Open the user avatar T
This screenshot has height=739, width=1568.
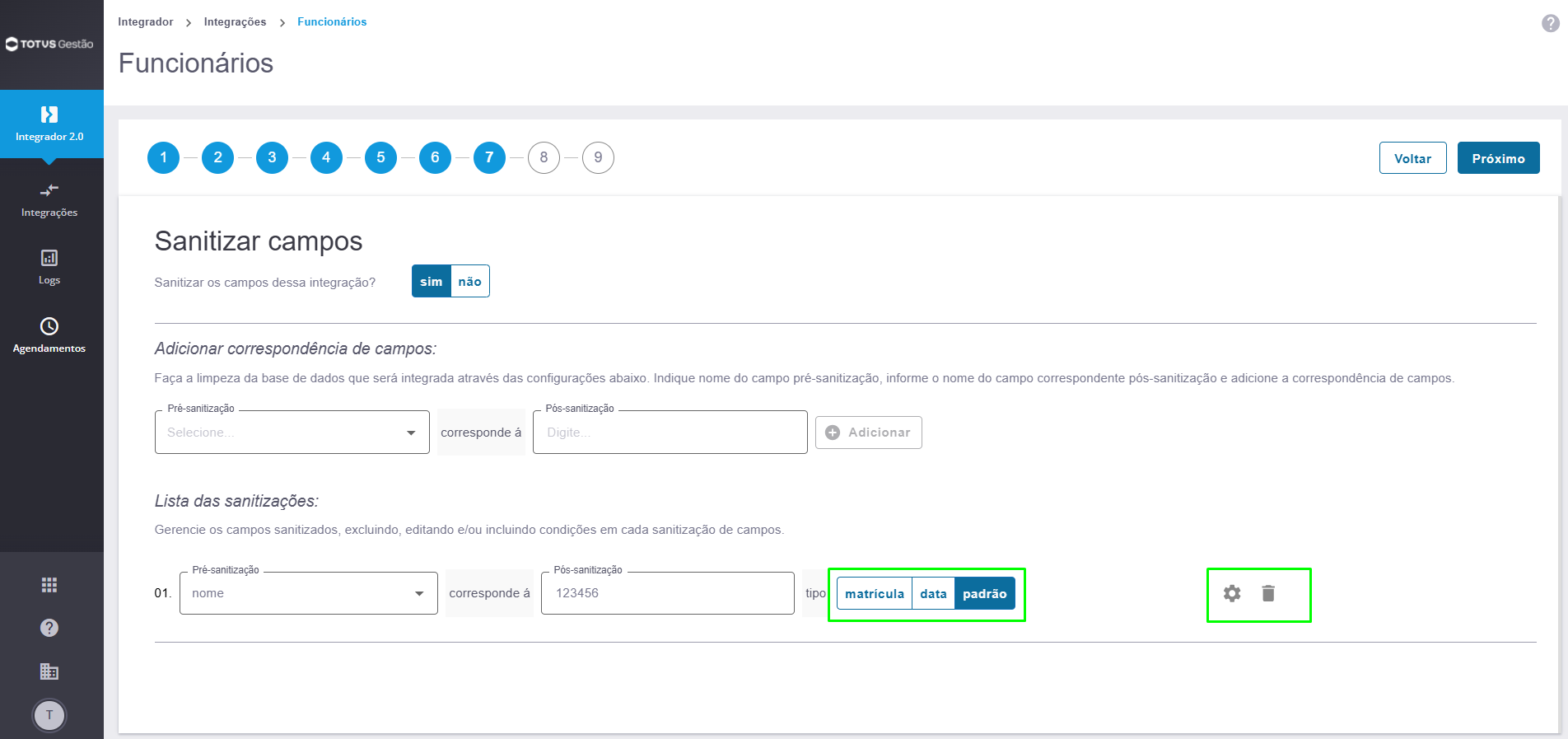point(49,715)
